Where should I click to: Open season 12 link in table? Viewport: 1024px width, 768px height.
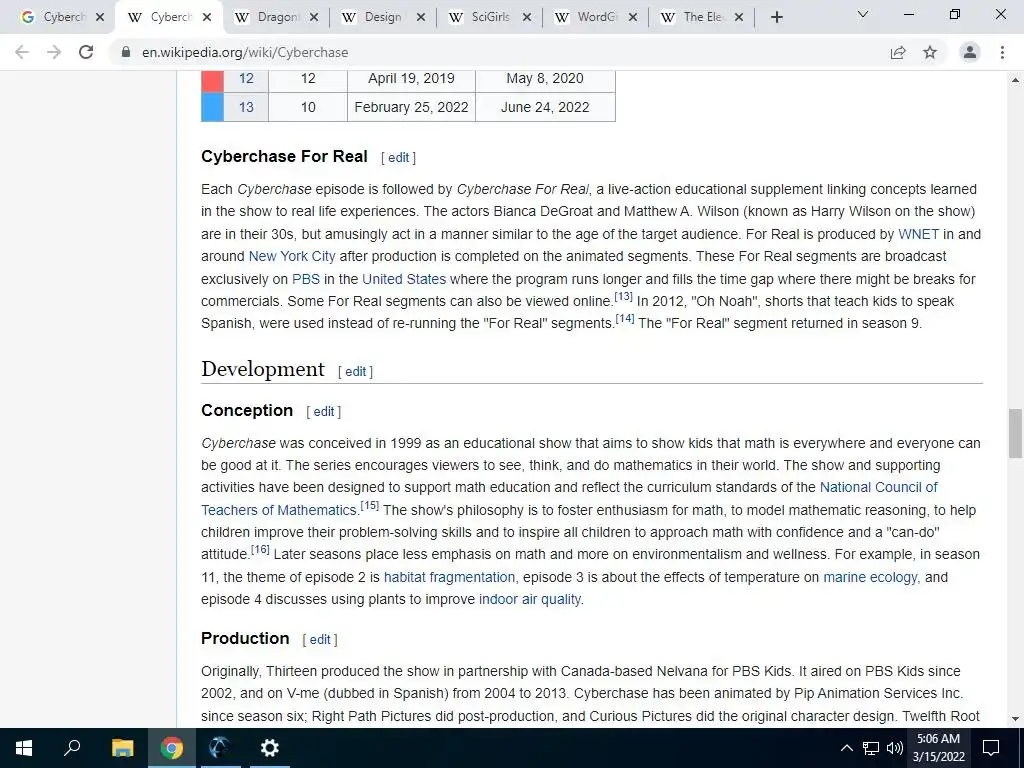tap(246, 78)
